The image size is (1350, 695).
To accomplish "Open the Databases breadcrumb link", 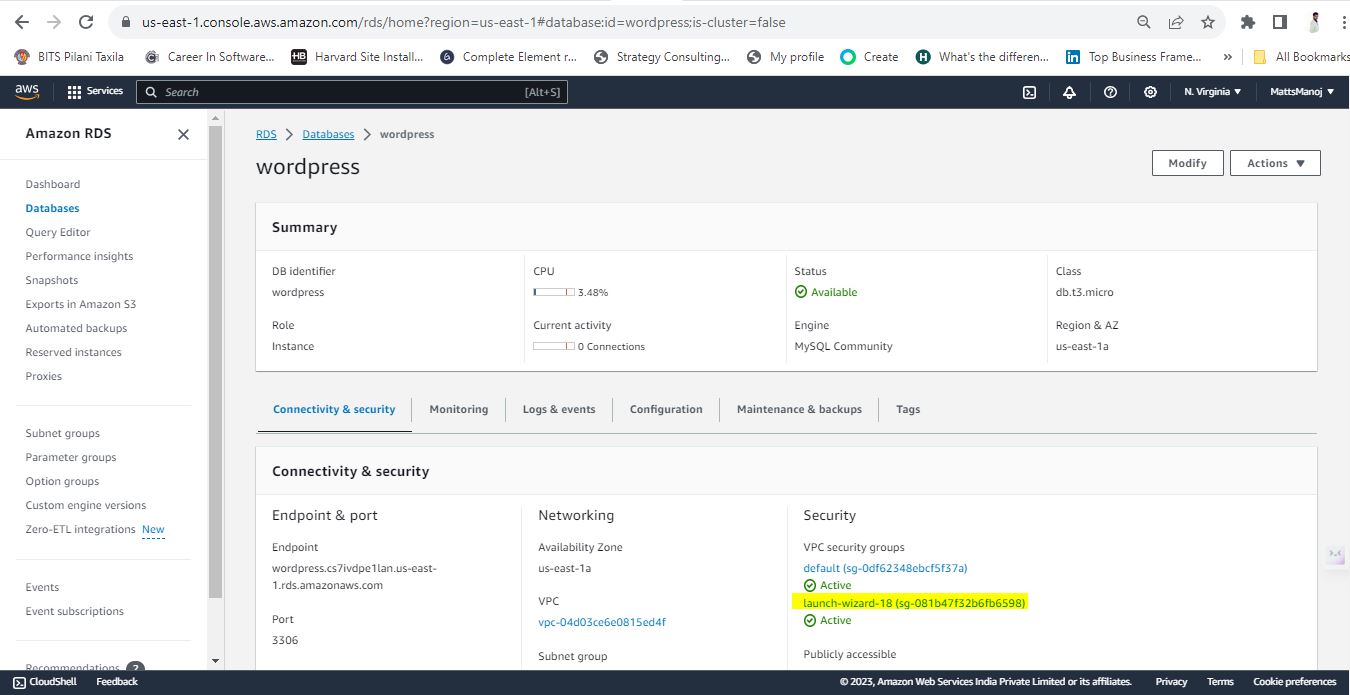I will (x=328, y=134).
